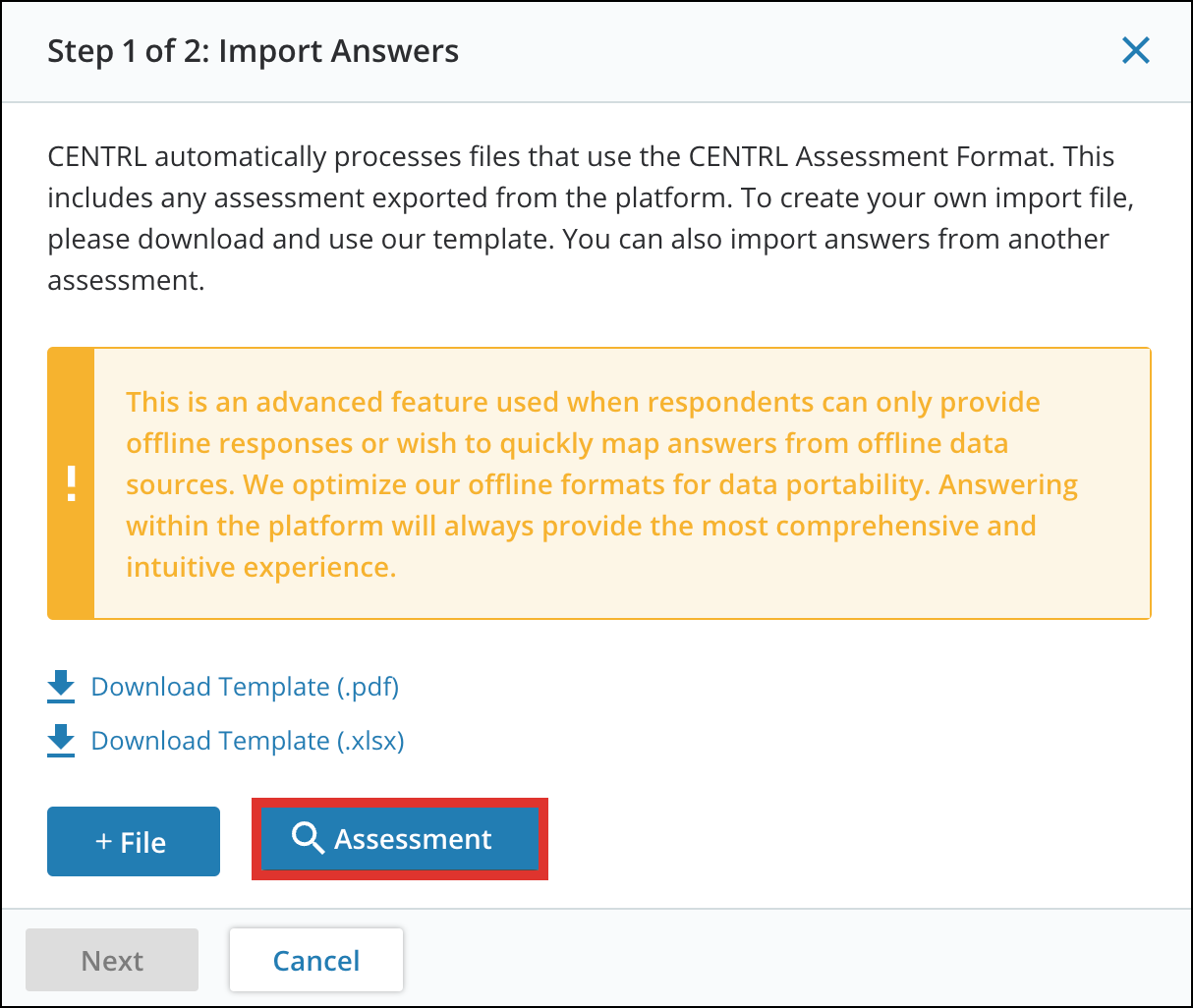The width and height of the screenshot is (1193, 1008).
Task: Click File to upload an import file
Action: [133, 841]
